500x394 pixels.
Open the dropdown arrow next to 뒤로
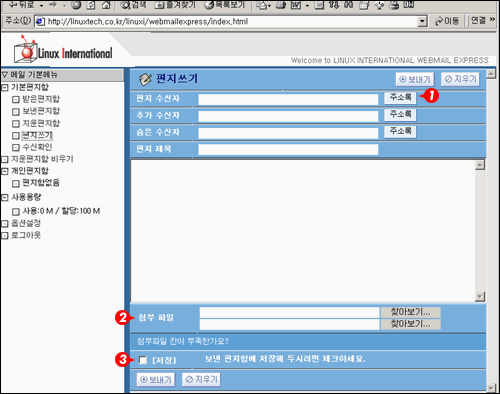pos(42,5)
